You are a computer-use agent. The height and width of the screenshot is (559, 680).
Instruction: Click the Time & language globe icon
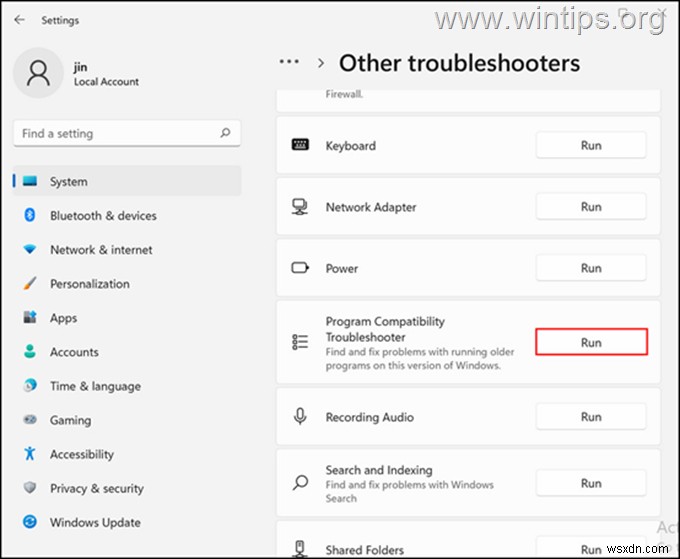tap(29, 385)
